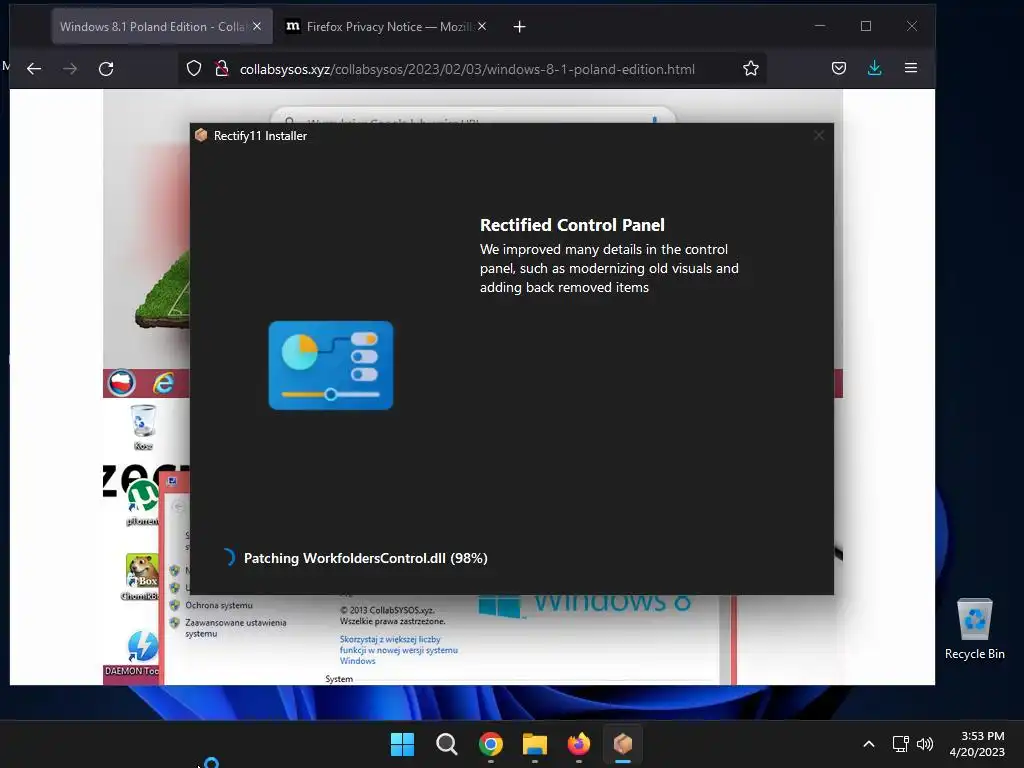Open network status tray icon
The height and width of the screenshot is (768, 1024).
tap(901, 744)
